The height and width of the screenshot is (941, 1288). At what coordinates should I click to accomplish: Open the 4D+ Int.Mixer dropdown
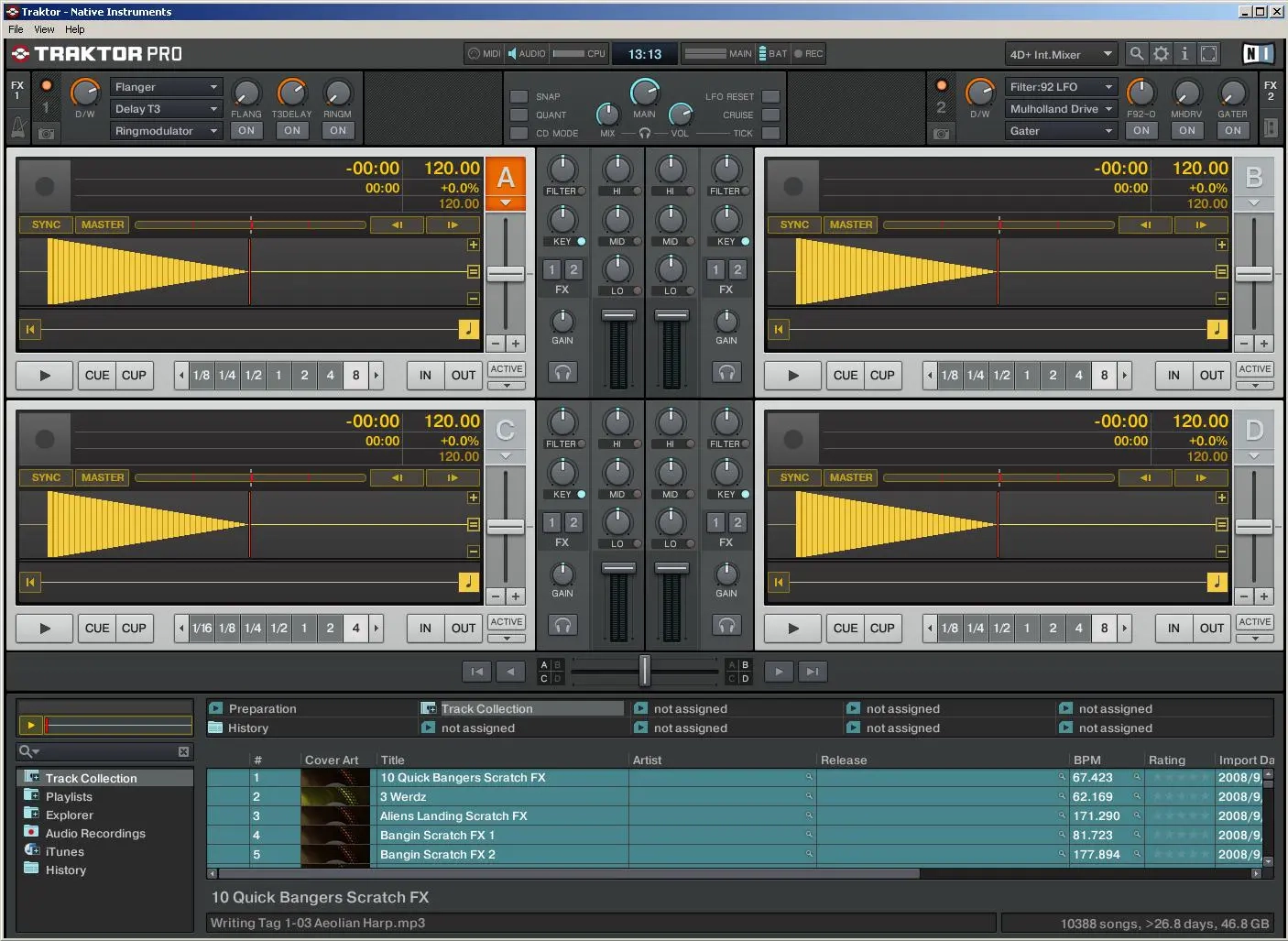tap(1060, 53)
